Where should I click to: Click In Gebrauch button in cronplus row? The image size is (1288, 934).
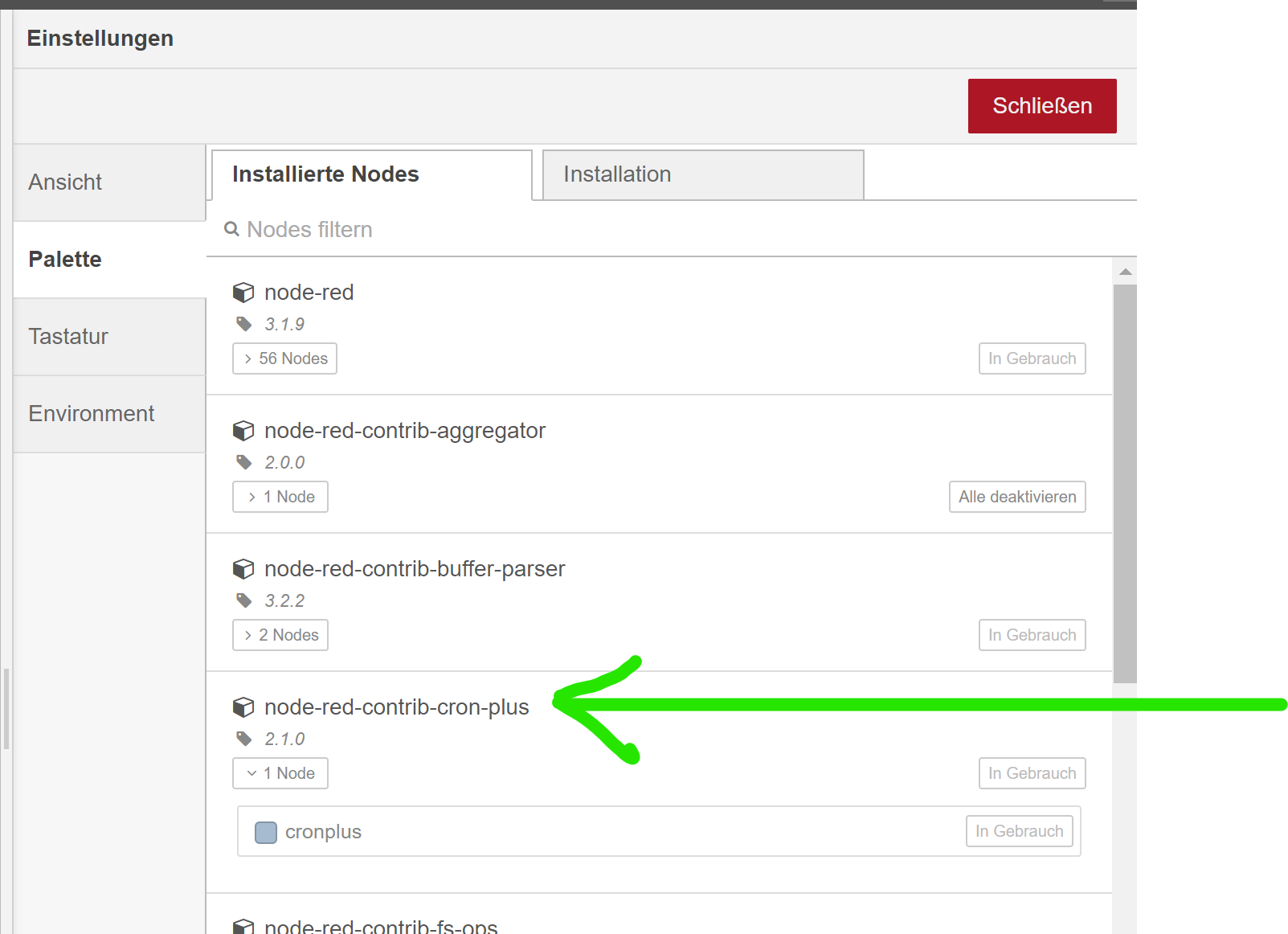[1020, 831]
